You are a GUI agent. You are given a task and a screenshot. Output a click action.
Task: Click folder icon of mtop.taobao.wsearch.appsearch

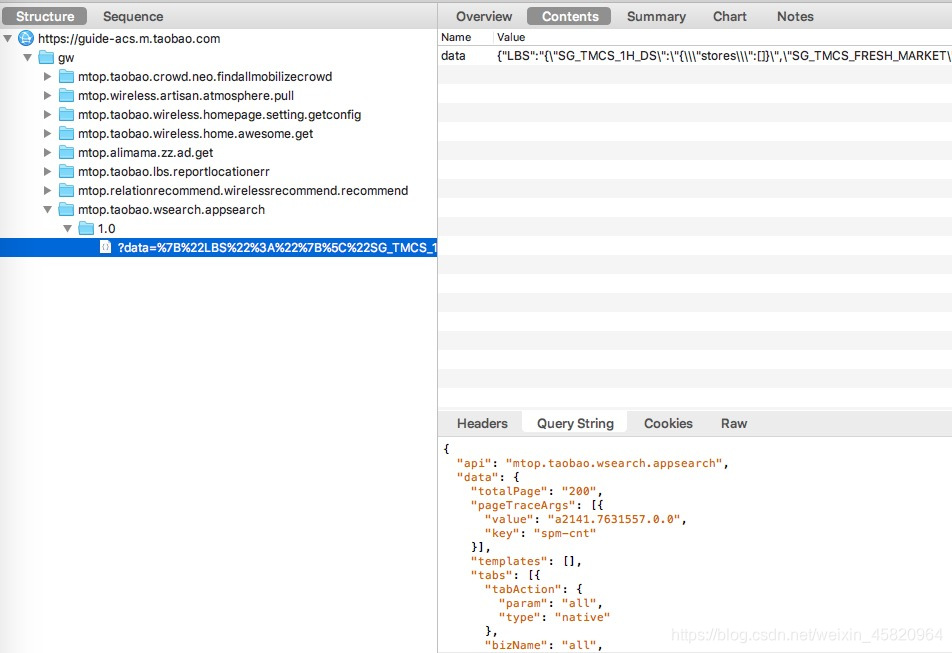point(66,209)
